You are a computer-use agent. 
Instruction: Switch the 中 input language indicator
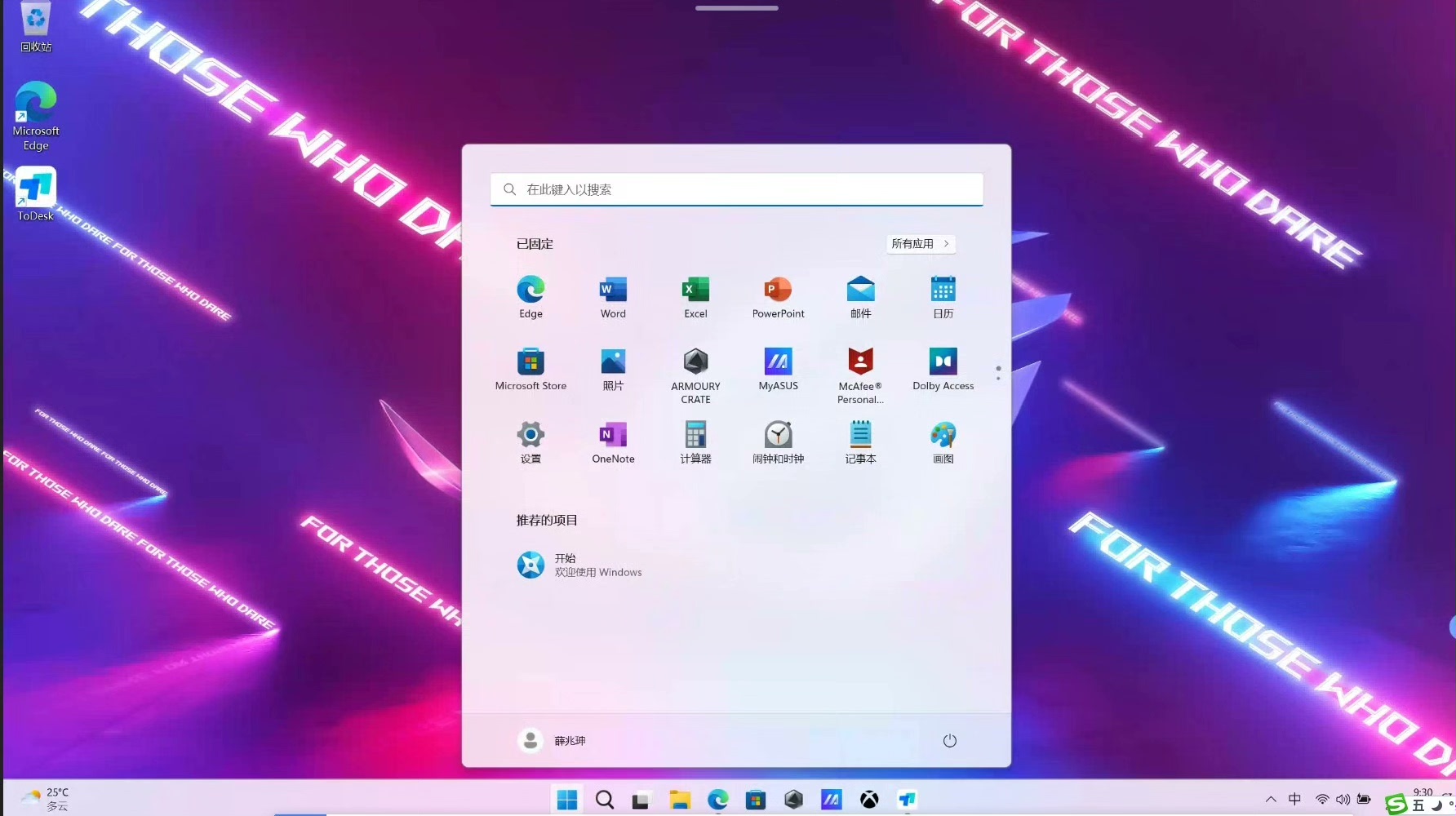click(1294, 800)
